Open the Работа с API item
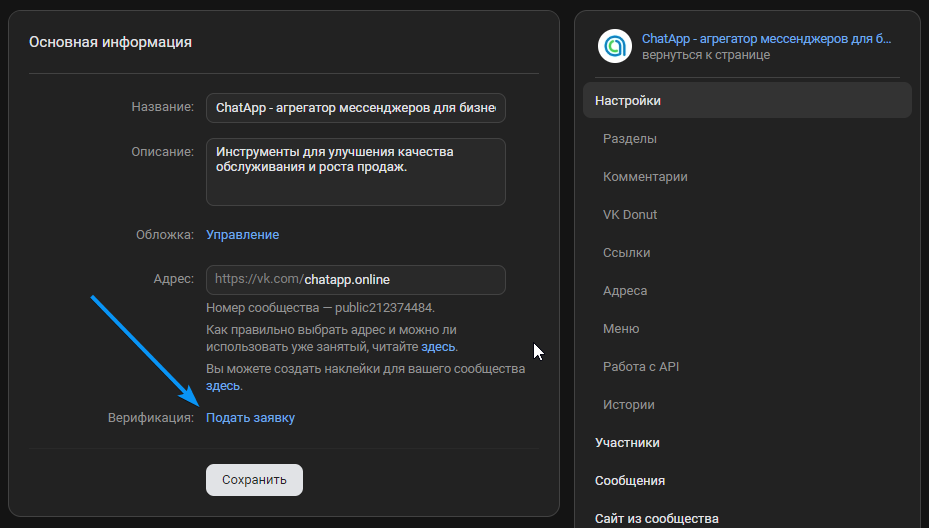This screenshot has width=929, height=528. (640, 366)
